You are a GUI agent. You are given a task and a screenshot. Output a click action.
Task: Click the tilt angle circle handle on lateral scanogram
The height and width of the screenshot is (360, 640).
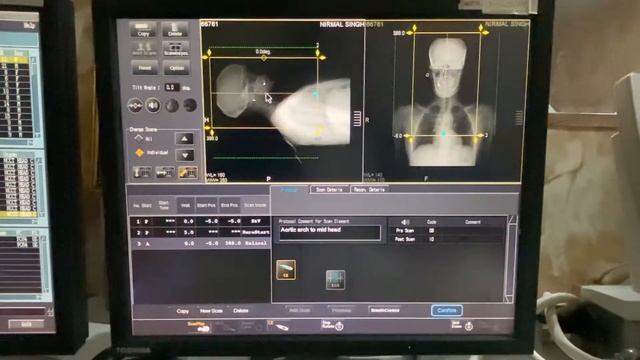264,58
